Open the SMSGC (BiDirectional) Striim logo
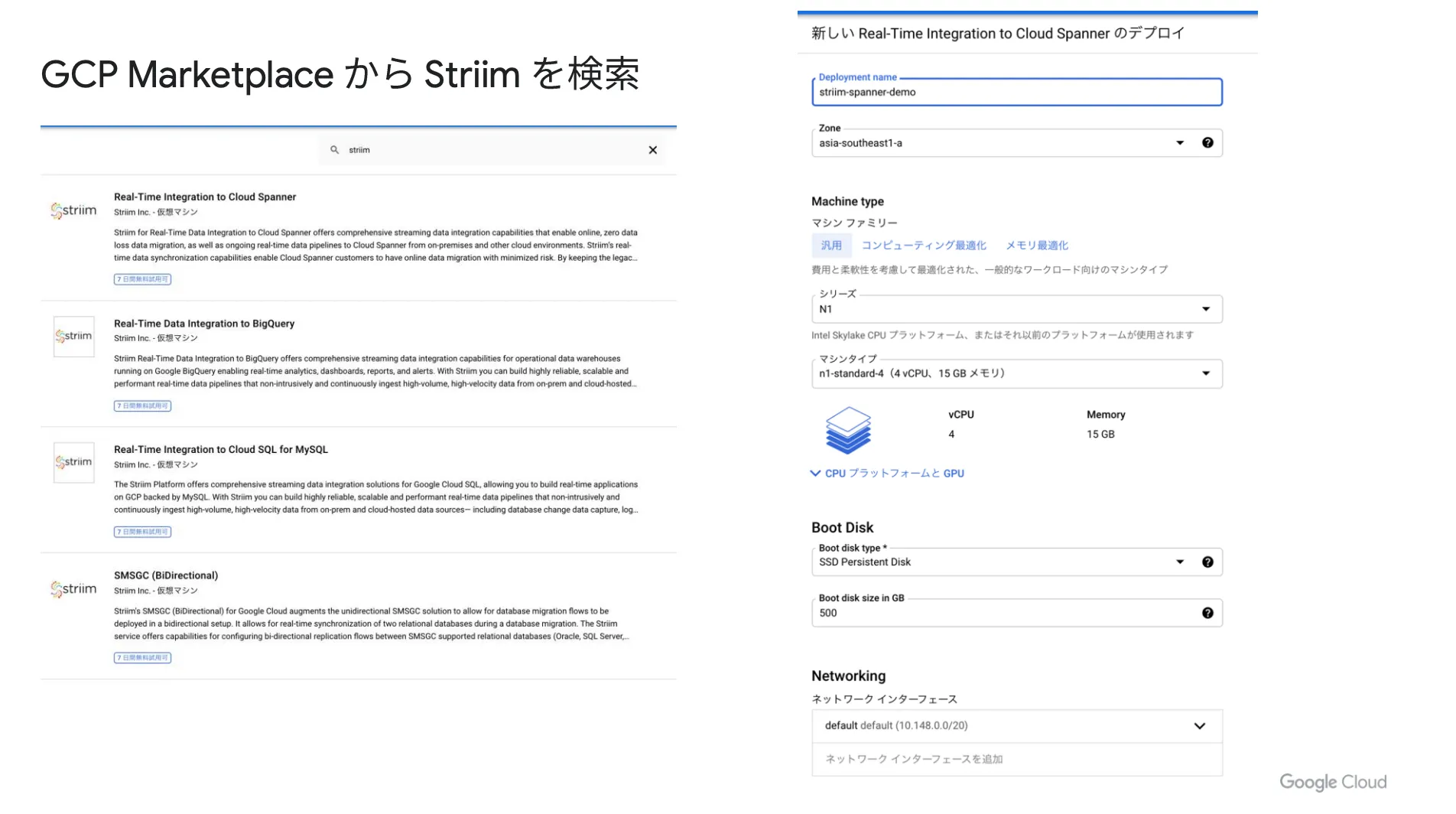The image size is (1456, 814). 74,589
